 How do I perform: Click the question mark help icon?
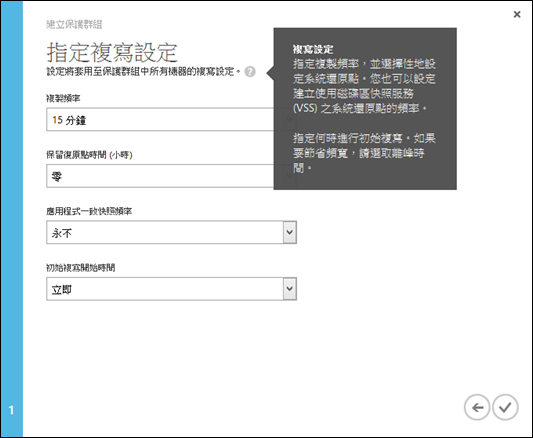(x=250, y=72)
